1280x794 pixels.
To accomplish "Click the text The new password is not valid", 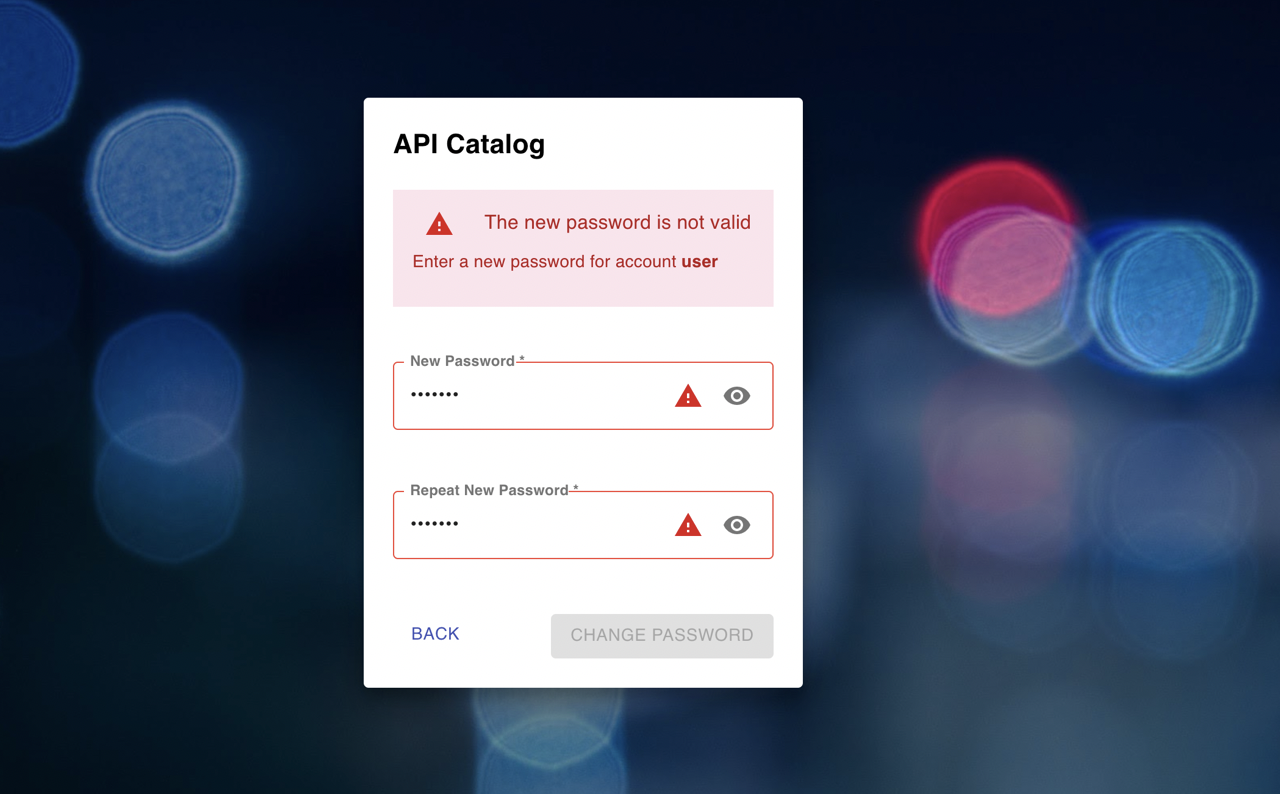I will coord(617,222).
